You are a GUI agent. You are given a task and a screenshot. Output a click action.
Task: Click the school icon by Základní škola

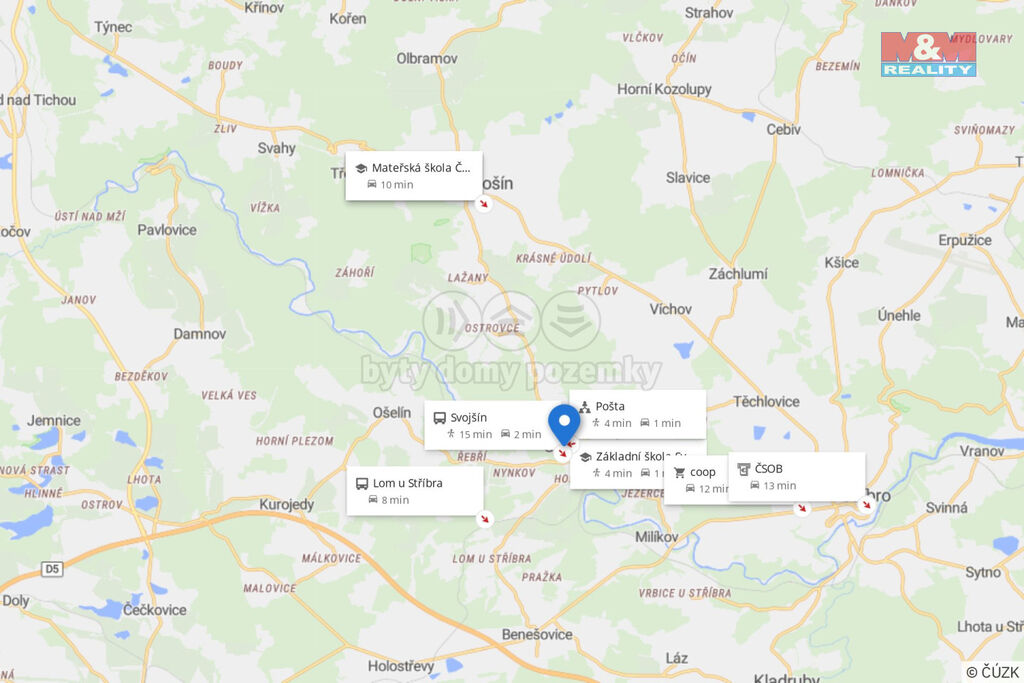(585, 457)
